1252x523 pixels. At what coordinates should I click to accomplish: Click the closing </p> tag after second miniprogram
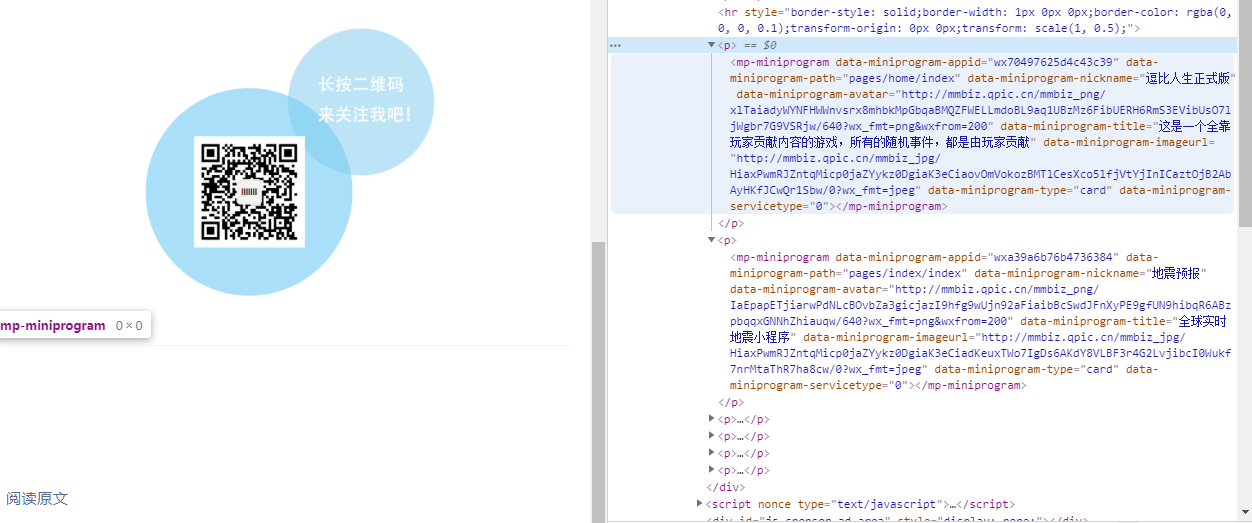[731, 402]
